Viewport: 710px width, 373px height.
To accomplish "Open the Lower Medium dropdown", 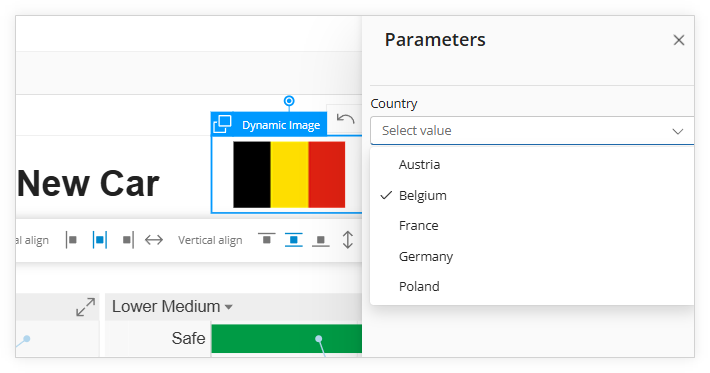I will point(172,307).
